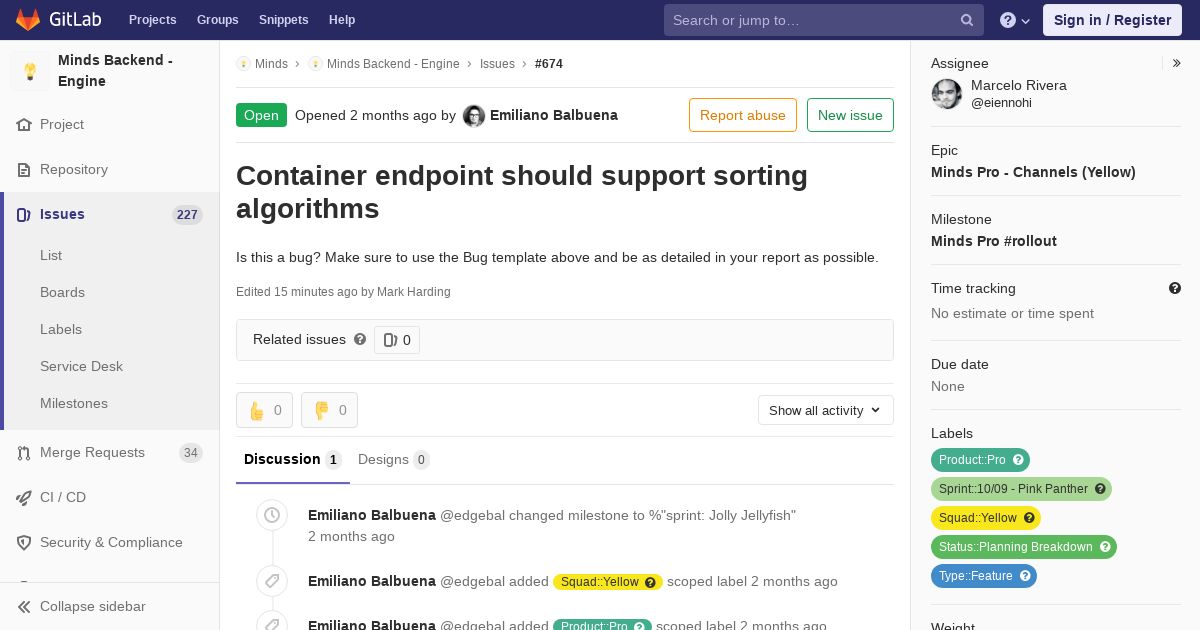1200x630 pixels.
Task: Click Emiliano Balbuena's author avatar
Action: click(474, 116)
